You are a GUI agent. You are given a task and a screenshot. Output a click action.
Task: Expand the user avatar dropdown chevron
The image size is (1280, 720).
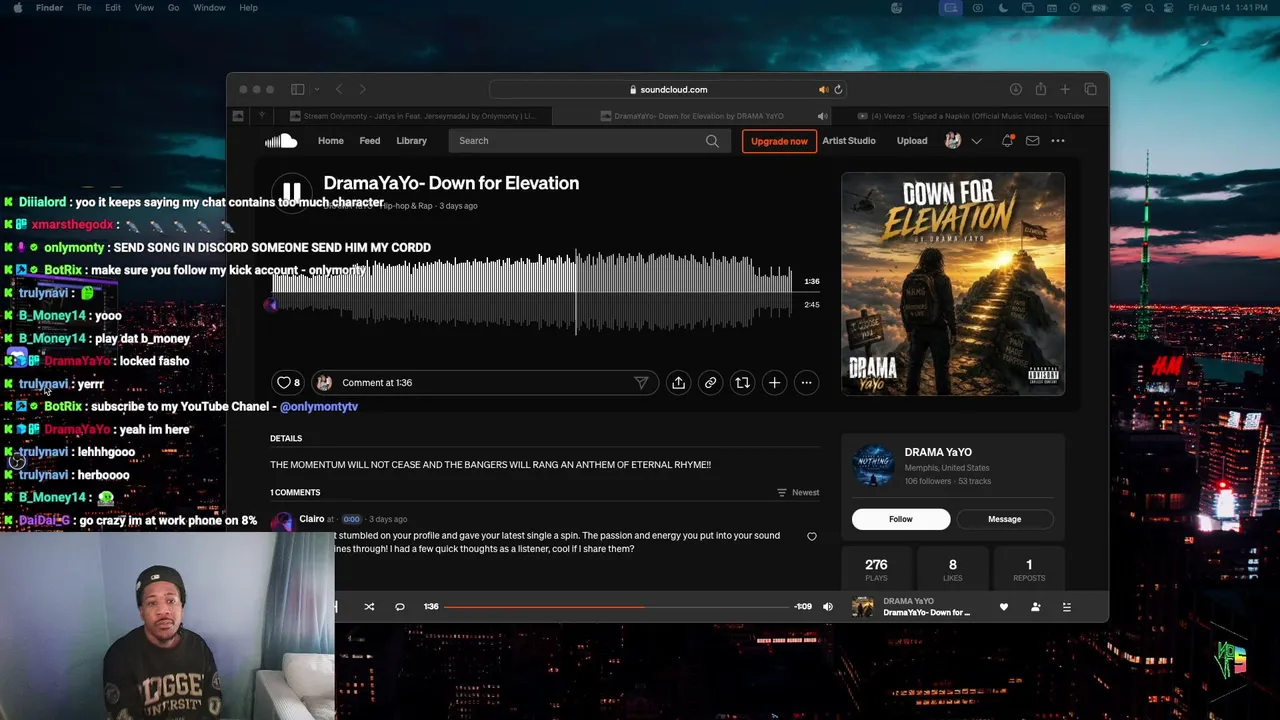click(x=977, y=141)
